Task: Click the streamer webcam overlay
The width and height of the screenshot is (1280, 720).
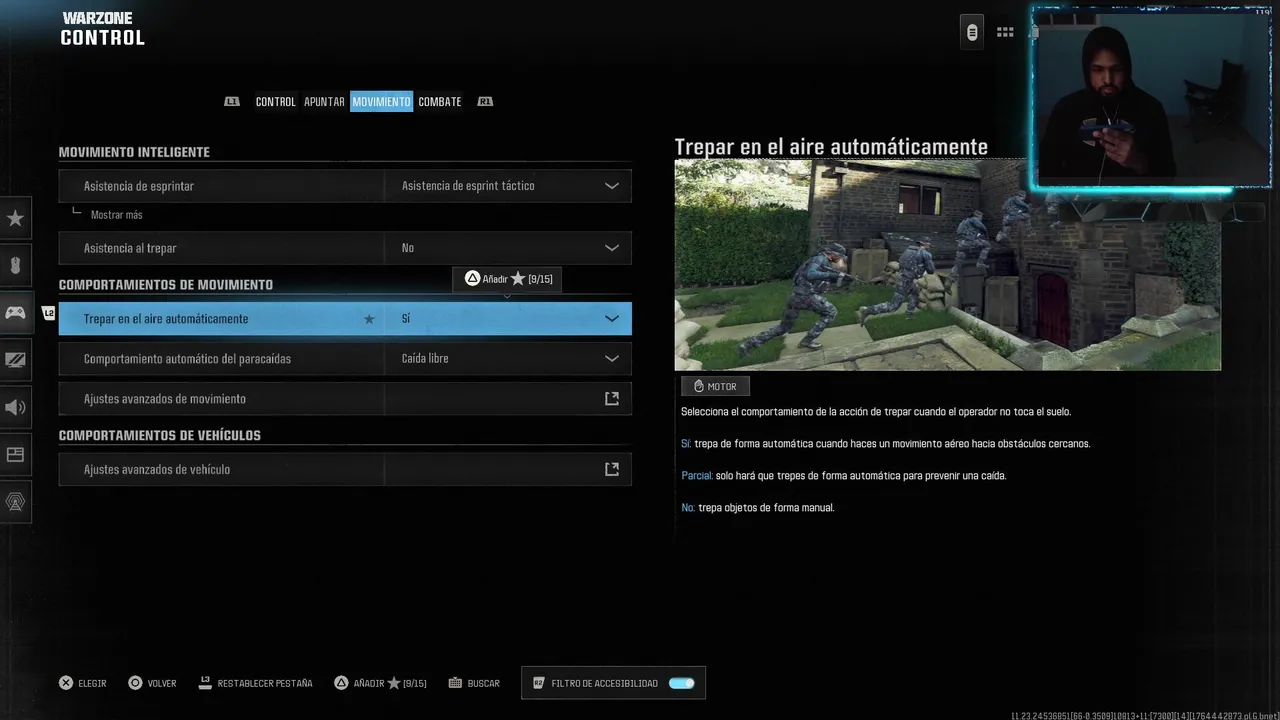Action: tap(1152, 98)
